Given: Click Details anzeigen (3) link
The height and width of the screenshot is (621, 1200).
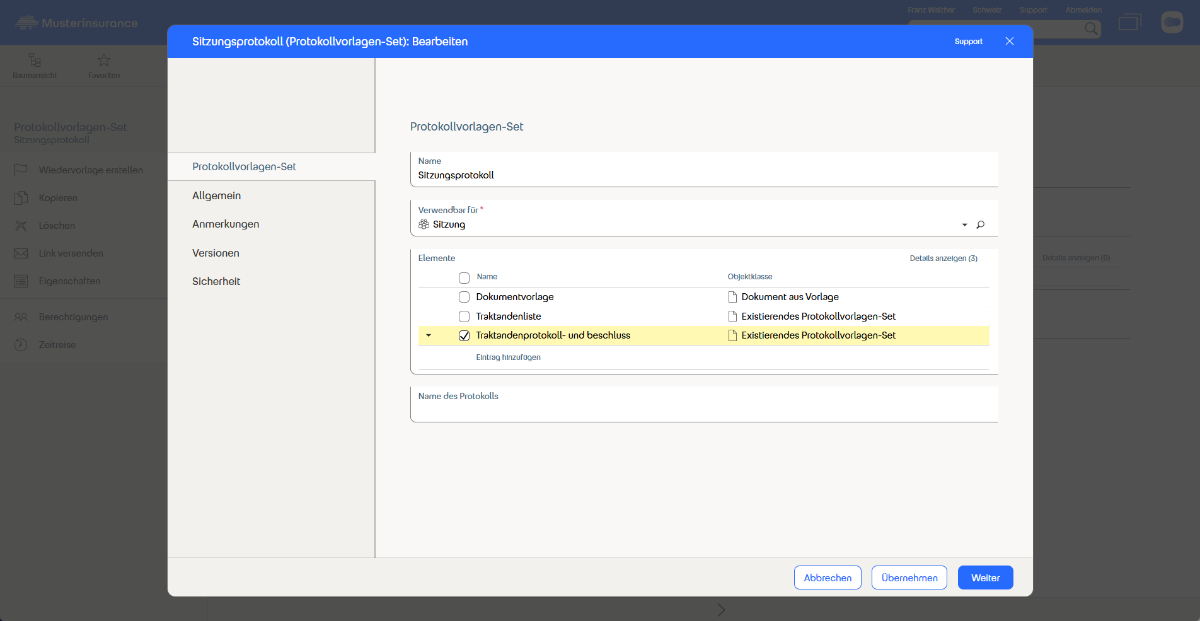Looking at the screenshot, I should coord(943,258).
